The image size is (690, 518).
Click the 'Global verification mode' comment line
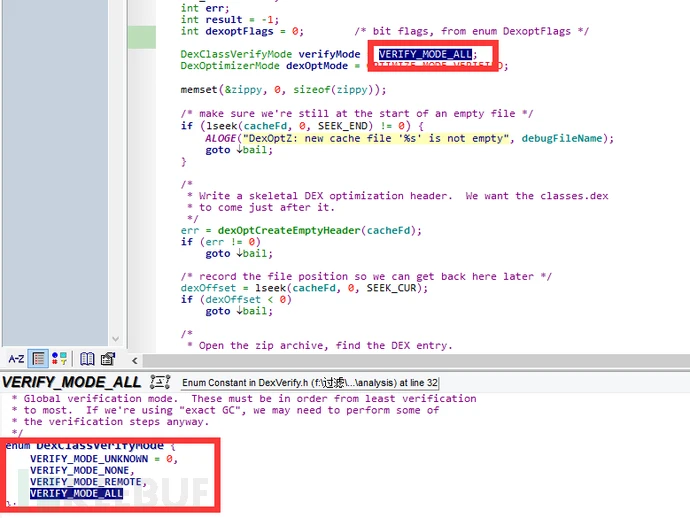244,399
